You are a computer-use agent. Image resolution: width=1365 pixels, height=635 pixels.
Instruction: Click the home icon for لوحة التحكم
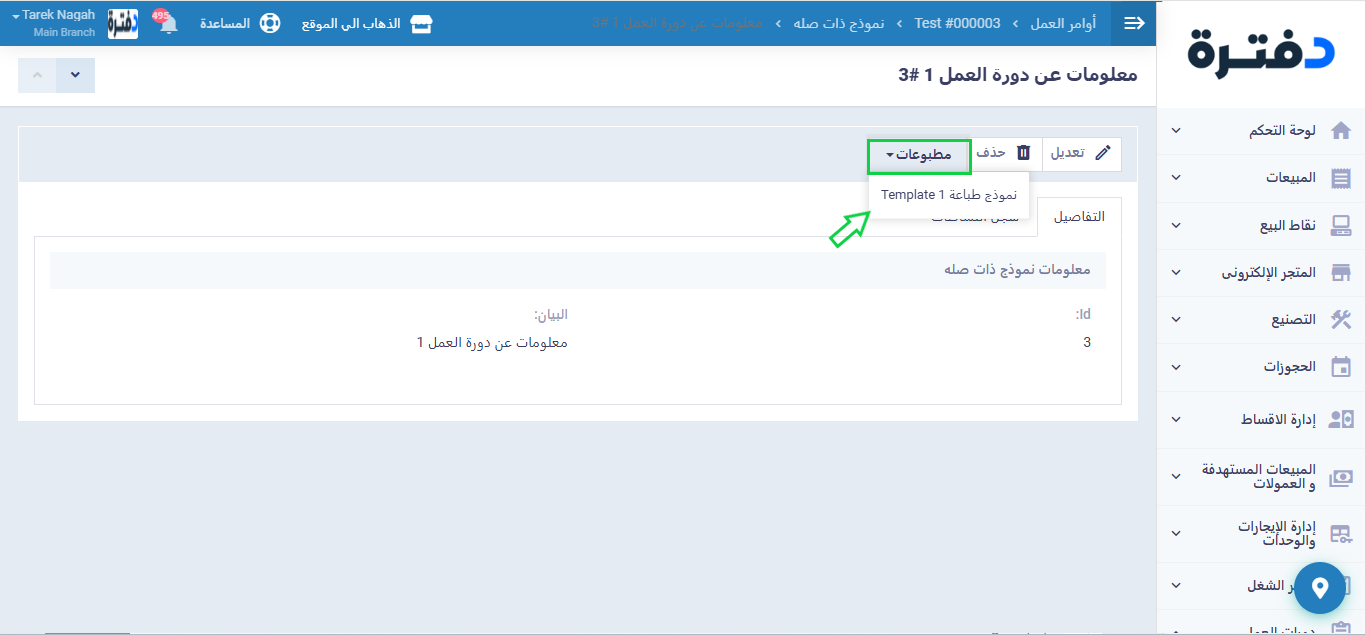pyautogui.click(x=1340, y=131)
